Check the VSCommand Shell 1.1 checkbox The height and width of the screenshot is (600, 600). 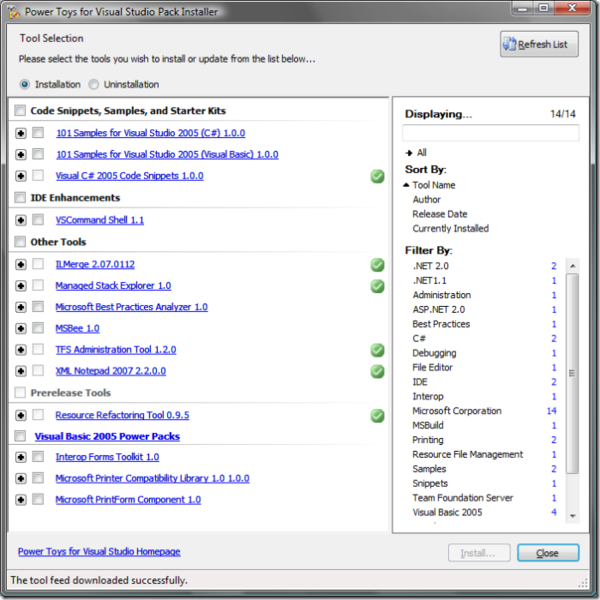click(38, 220)
